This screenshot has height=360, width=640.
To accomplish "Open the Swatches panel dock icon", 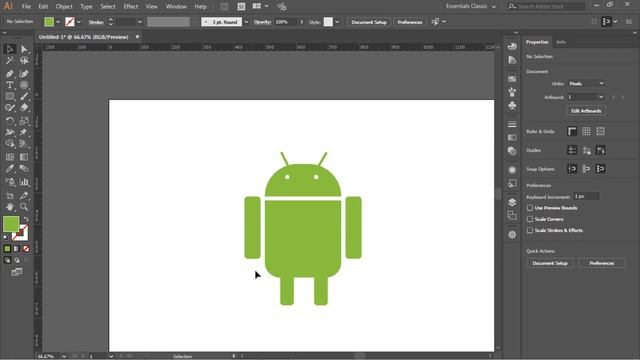I will tap(512, 79).
